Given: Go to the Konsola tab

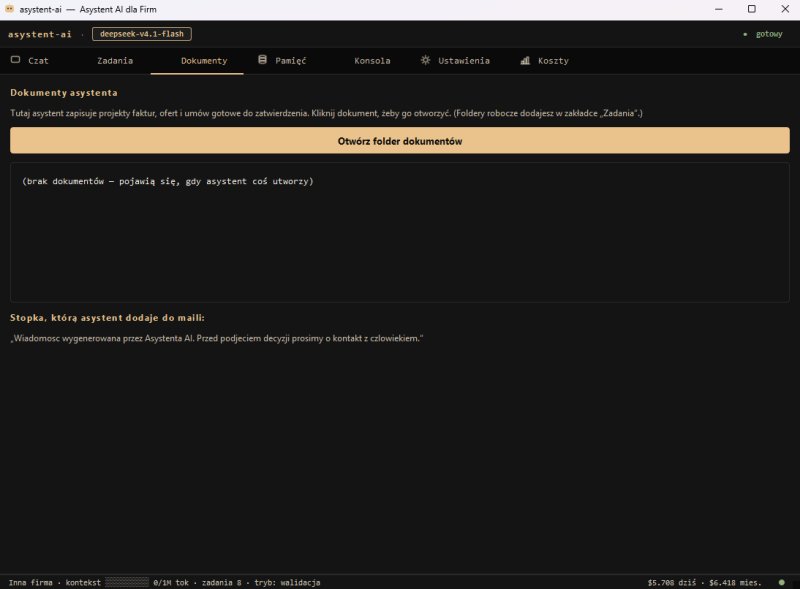Looking at the screenshot, I should point(372,61).
